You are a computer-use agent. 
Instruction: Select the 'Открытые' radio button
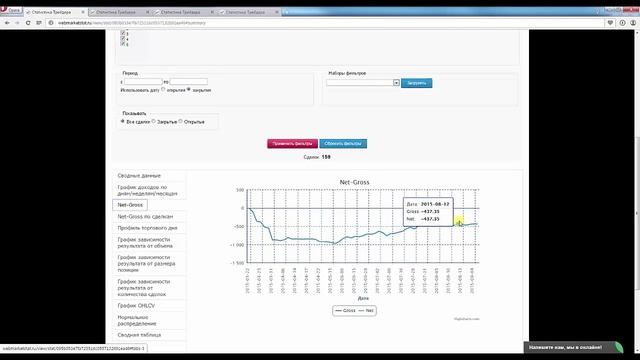[x=180, y=121]
